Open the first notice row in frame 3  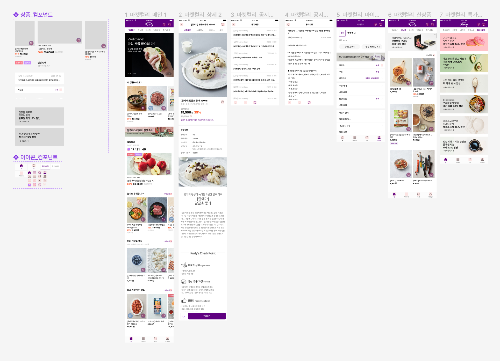[x=255, y=33]
